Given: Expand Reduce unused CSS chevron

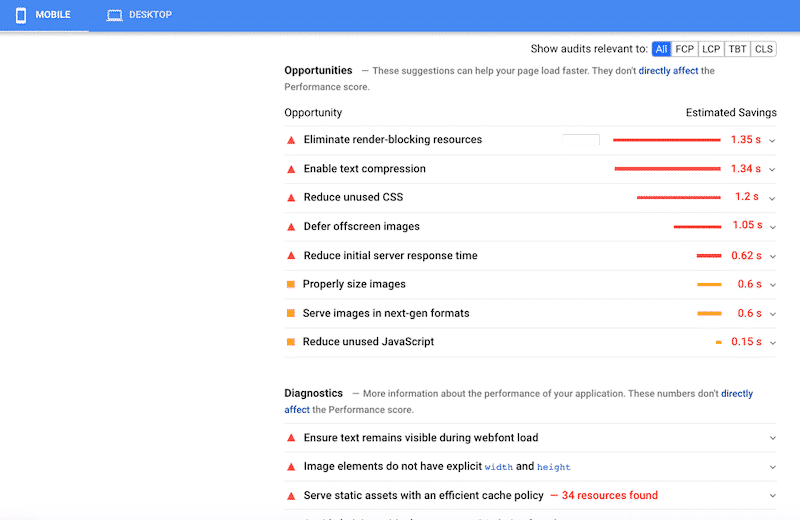Looking at the screenshot, I should pos(772,199).
